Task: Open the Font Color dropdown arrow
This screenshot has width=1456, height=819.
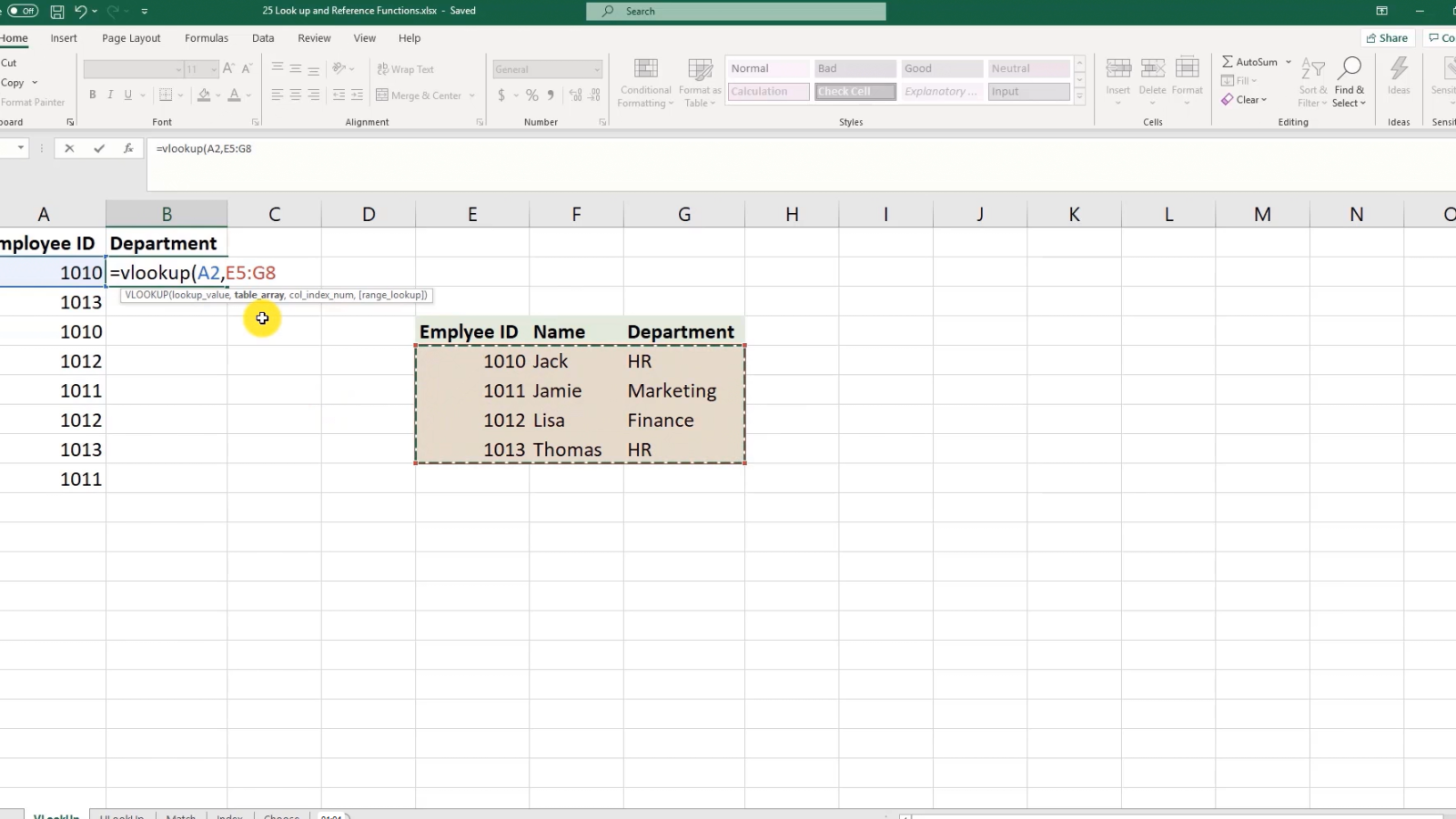Action: (248, 96)
